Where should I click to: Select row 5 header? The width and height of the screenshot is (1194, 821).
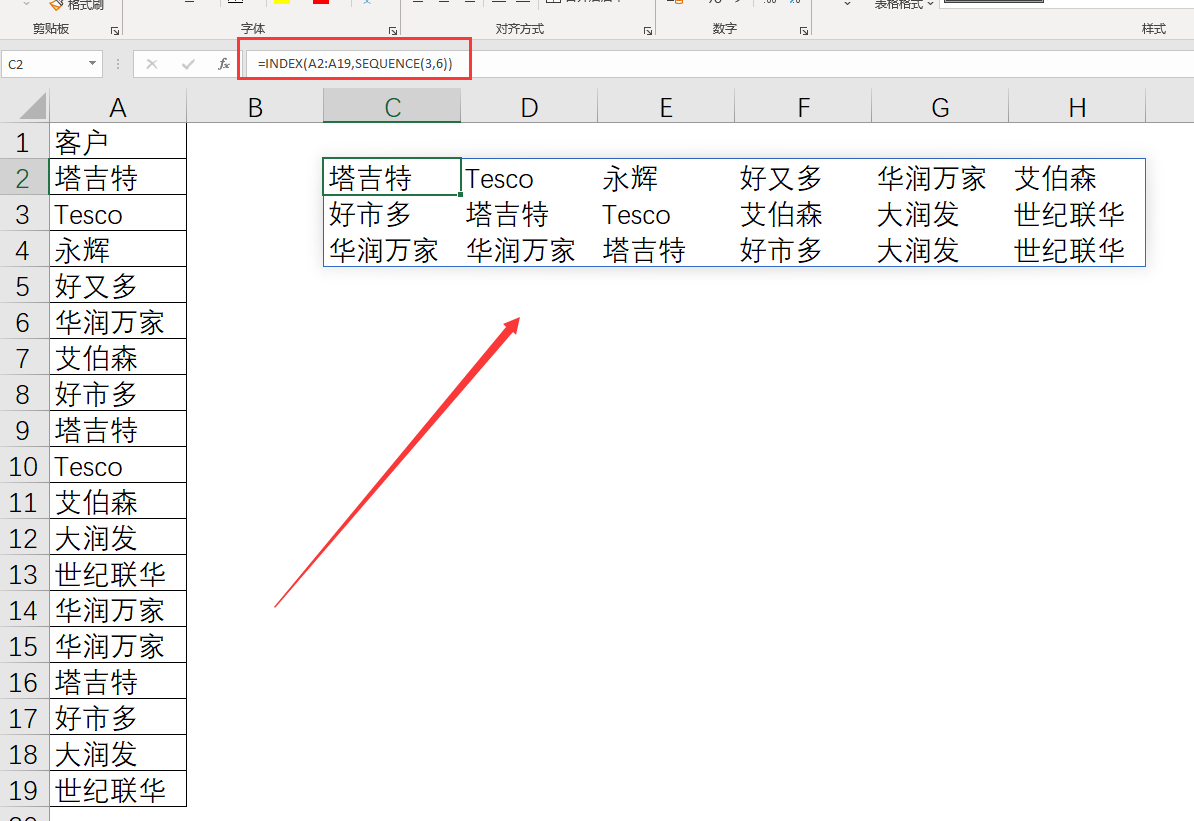click(24, 286)
